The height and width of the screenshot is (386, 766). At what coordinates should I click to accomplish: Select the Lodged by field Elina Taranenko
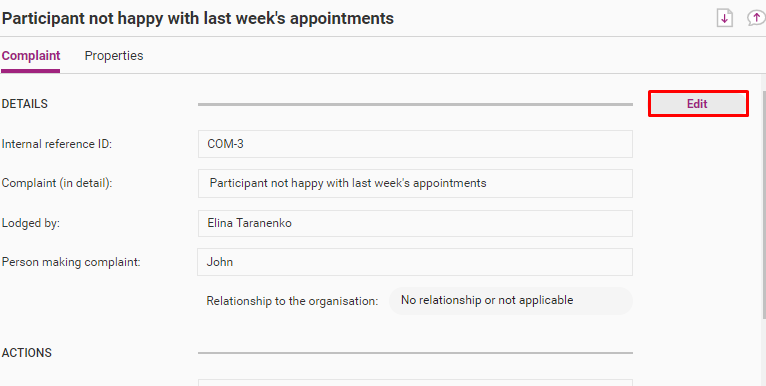coord(415,223)
